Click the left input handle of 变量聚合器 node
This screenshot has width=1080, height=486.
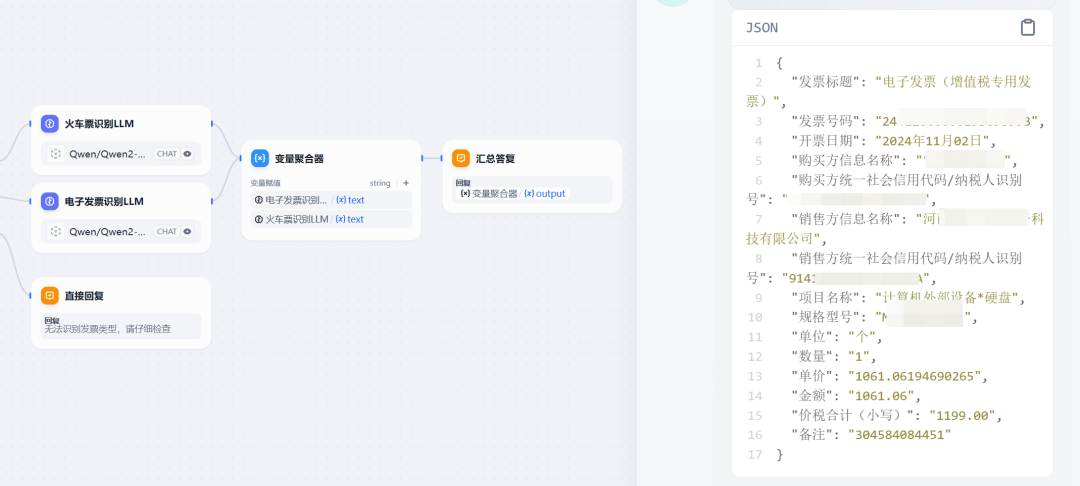[240, 158]
